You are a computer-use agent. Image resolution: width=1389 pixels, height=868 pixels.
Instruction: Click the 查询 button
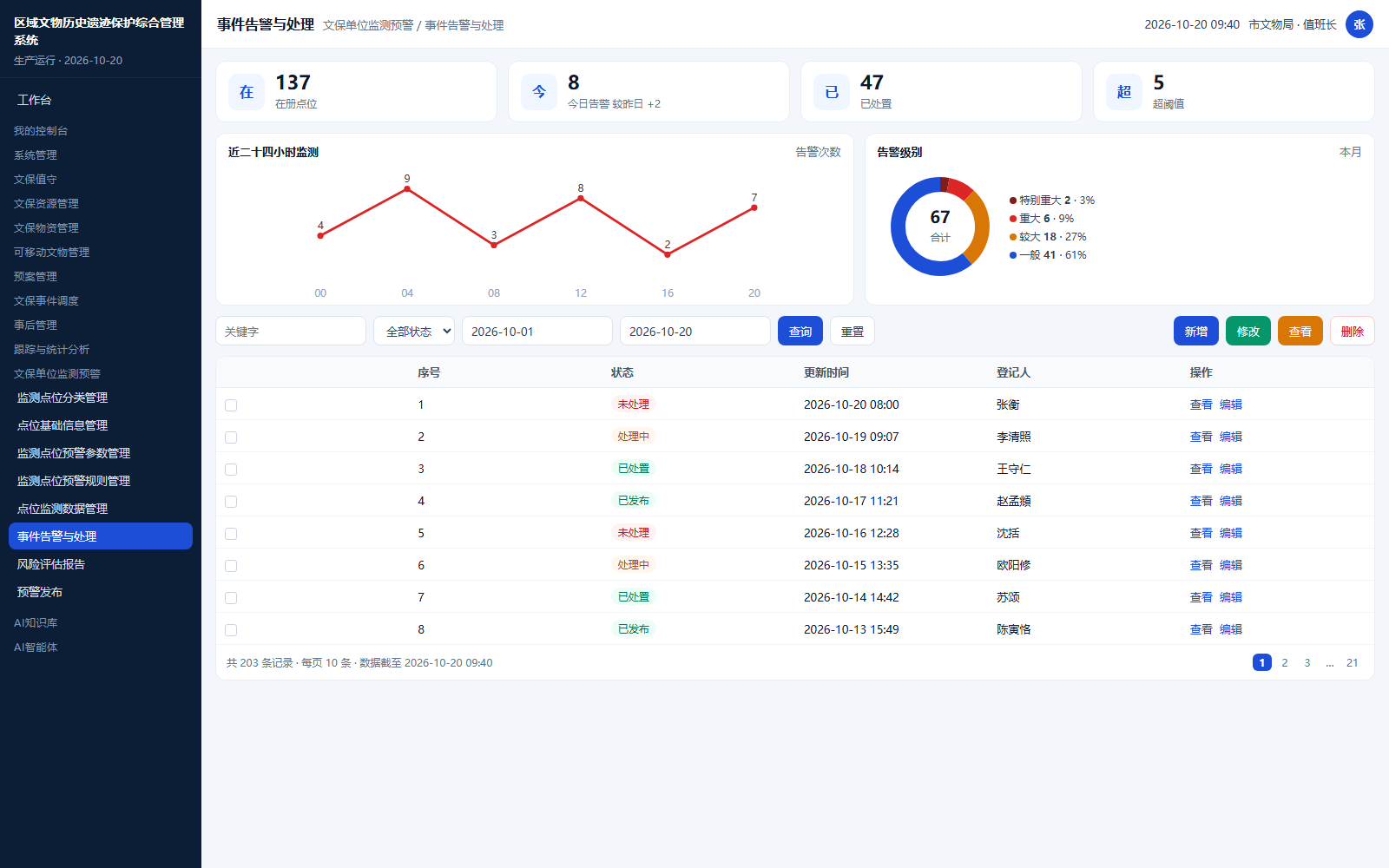coord(800,331)
